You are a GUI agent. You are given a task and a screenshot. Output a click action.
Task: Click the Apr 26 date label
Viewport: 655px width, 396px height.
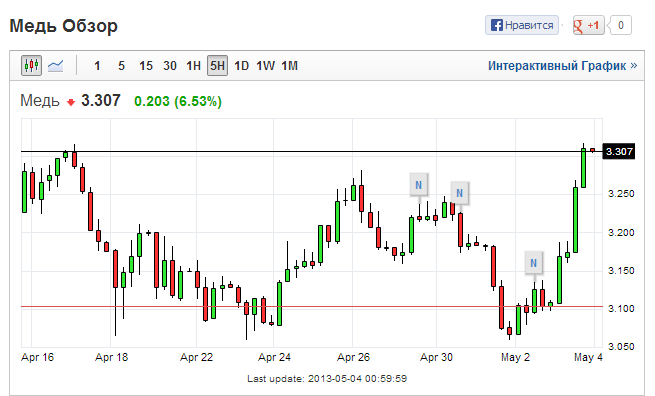(353, 358)
